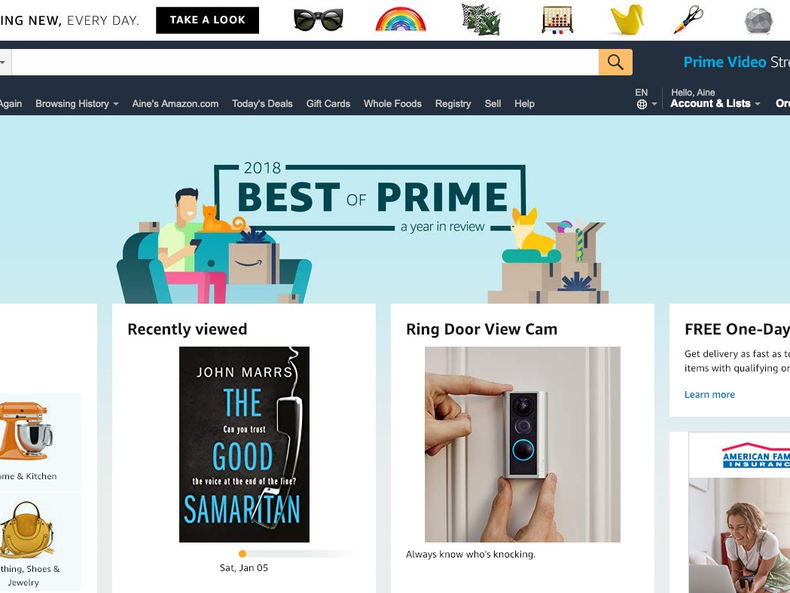Click the TAKE A LOOK button
Image resolution: width=790 pixels, height=593 pixels.
(x=208, y=20)
